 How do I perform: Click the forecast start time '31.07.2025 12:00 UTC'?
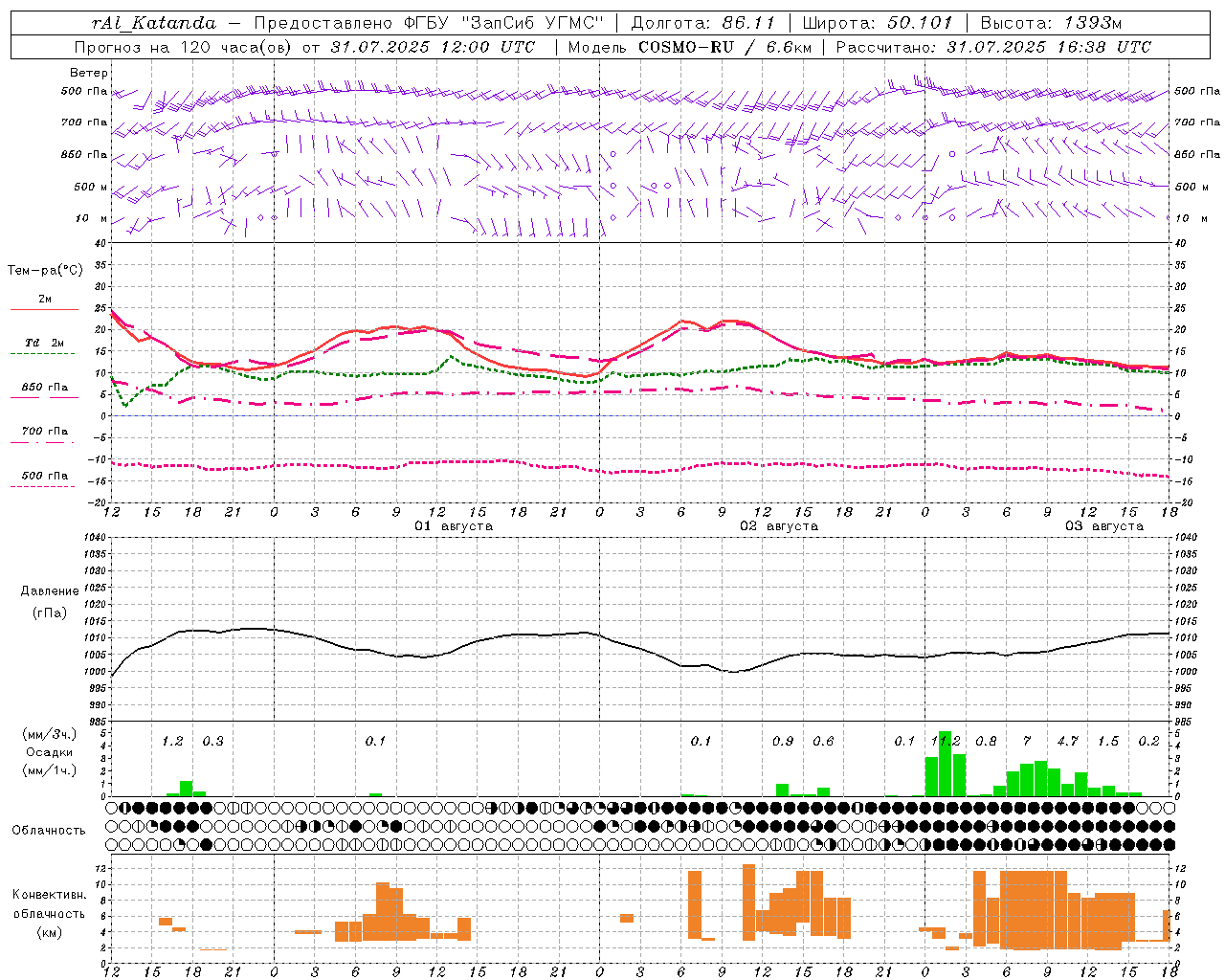click(x=434, y=47)
